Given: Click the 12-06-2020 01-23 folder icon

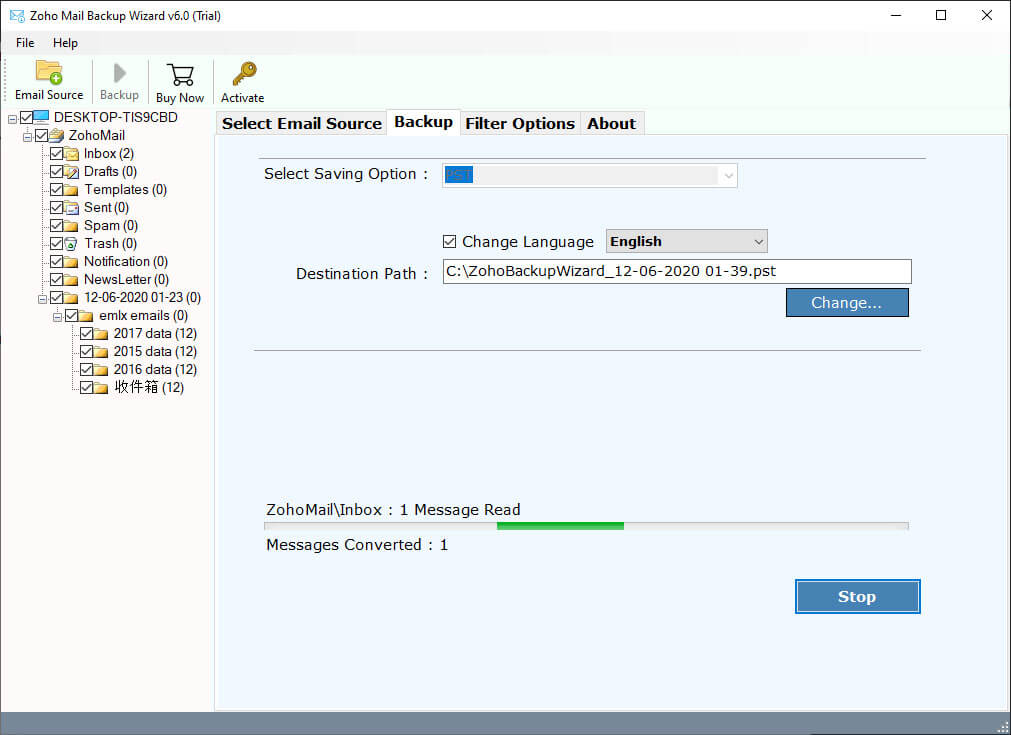Looking at the screenshot, I should (72, 298).
